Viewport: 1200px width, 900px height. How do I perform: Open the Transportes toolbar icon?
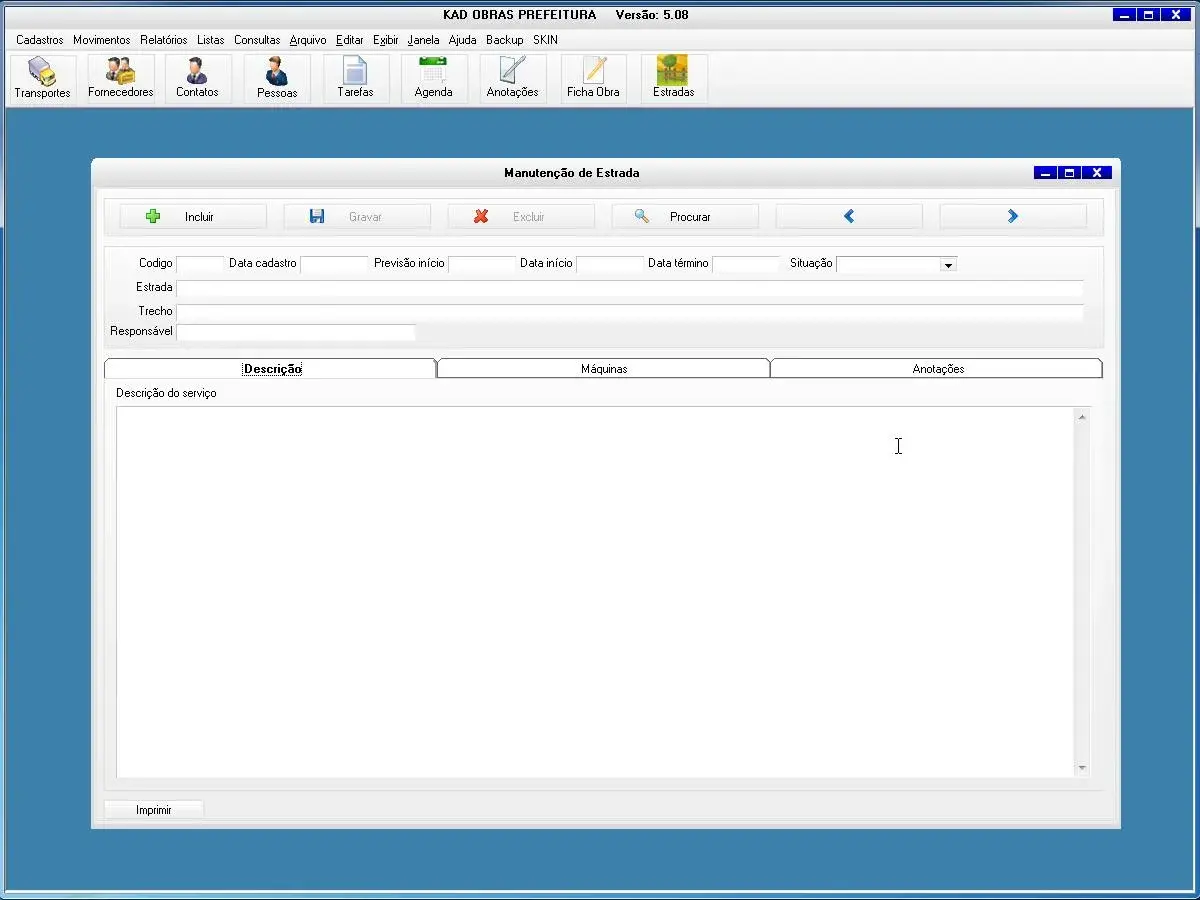click(x=43, y=79)
